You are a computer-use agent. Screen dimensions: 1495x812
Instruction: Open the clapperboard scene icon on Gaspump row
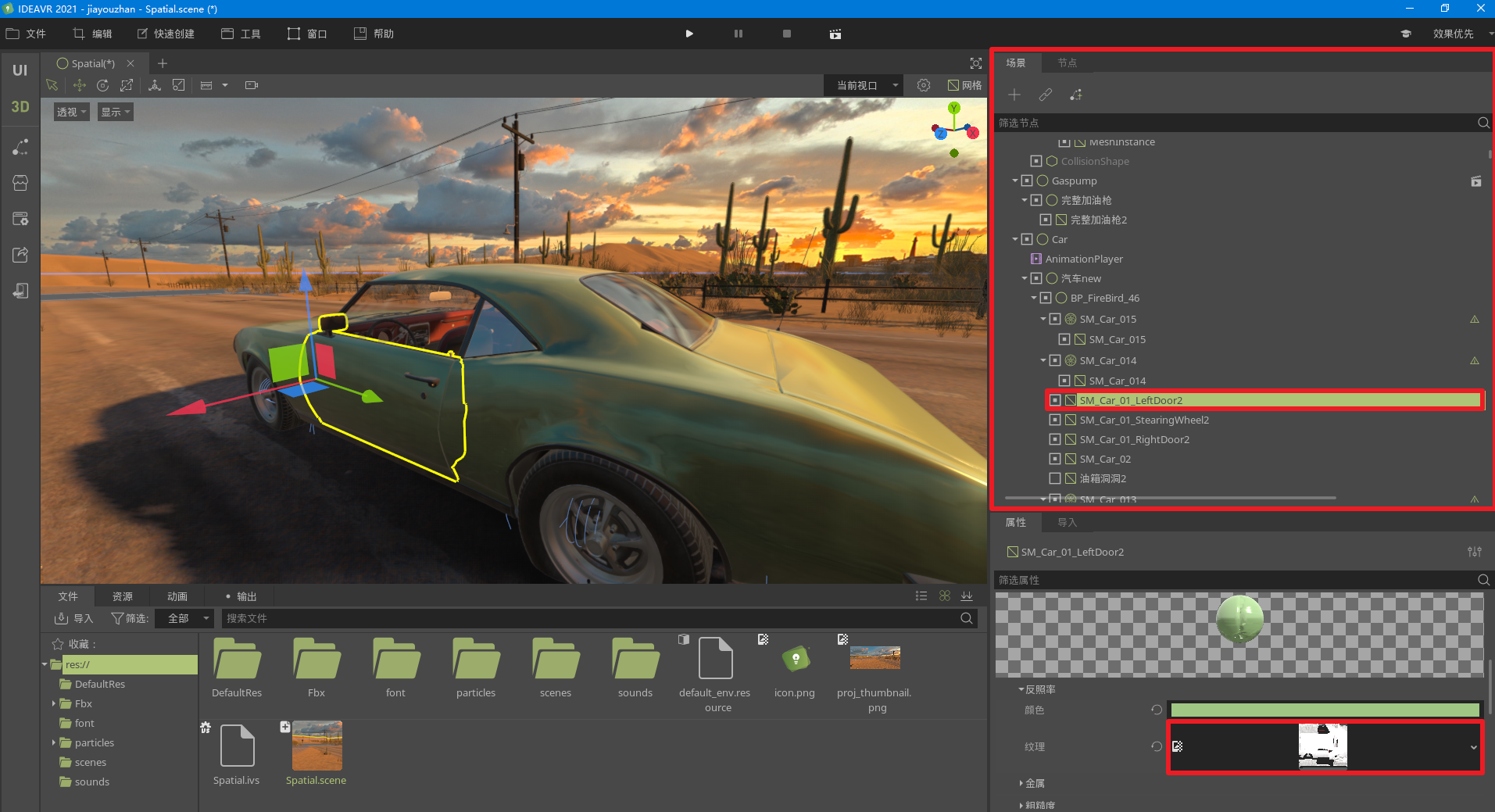1476,181
